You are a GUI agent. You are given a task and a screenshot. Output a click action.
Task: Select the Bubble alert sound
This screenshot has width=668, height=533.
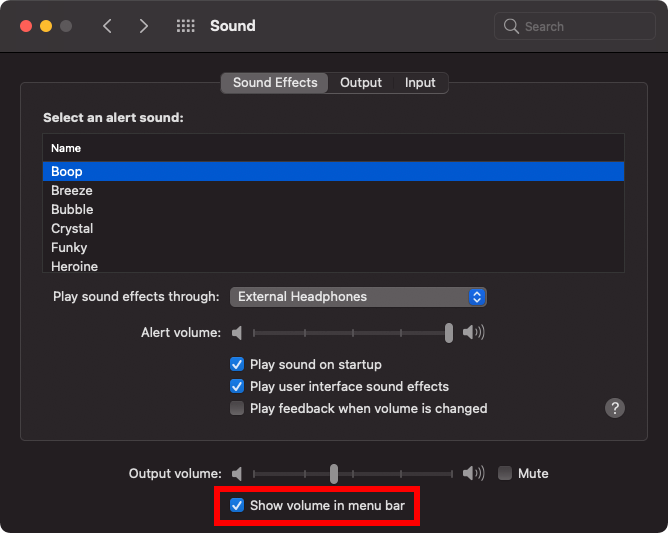click(334, 210)
